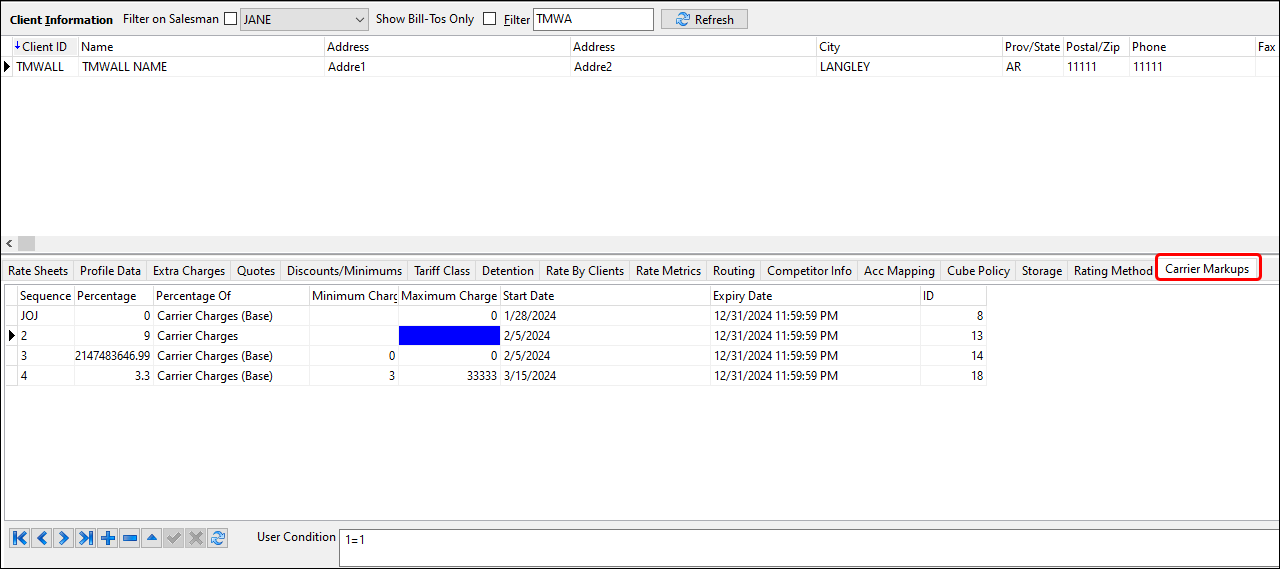Click the Start Date column header
The height and width of the screenshot is (569, 1280).
[605, 296]
